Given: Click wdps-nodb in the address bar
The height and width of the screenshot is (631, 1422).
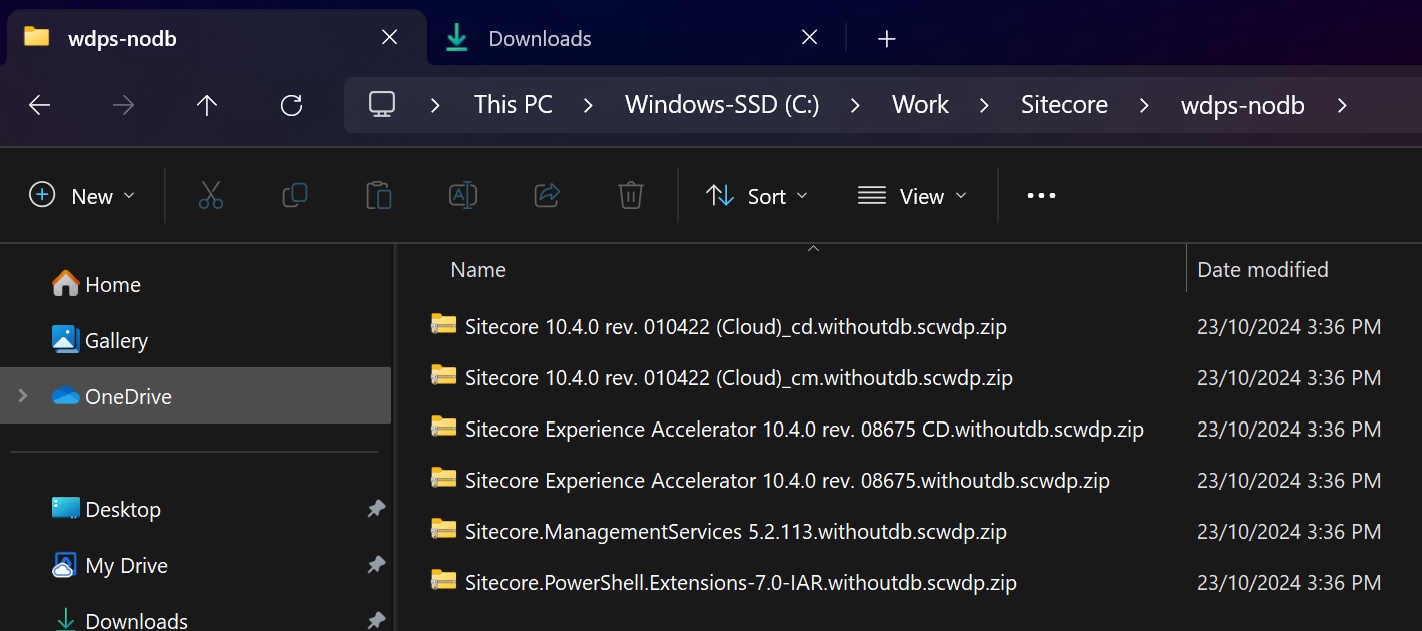Looking at the screenshot, I should (1242, 105).
